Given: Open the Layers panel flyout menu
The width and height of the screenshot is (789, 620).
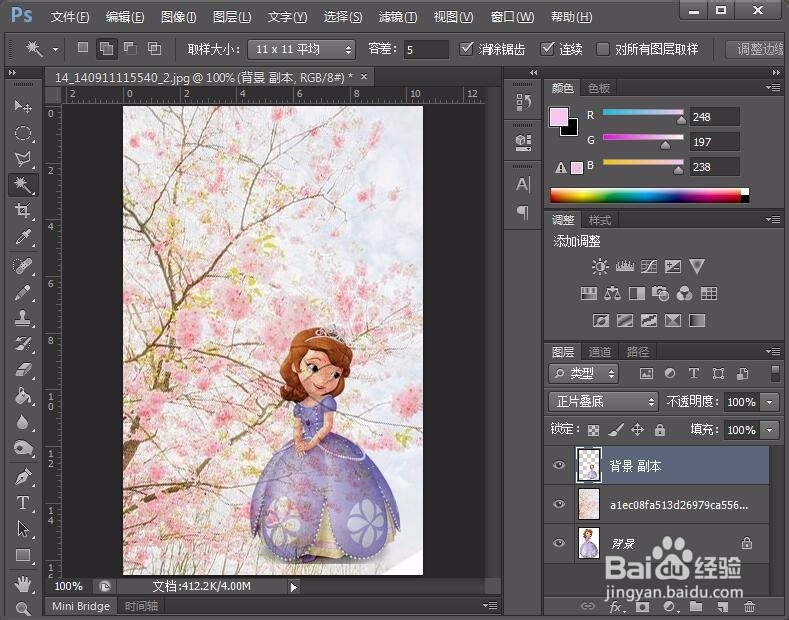Looking at the screenshot, I should click(x=773, y=351).
